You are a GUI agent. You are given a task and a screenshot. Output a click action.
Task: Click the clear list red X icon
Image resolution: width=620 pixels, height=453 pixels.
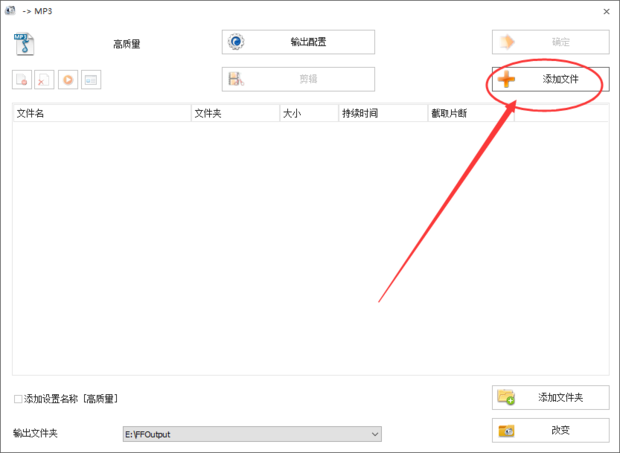pyautogui.click(x=45, y=80)
